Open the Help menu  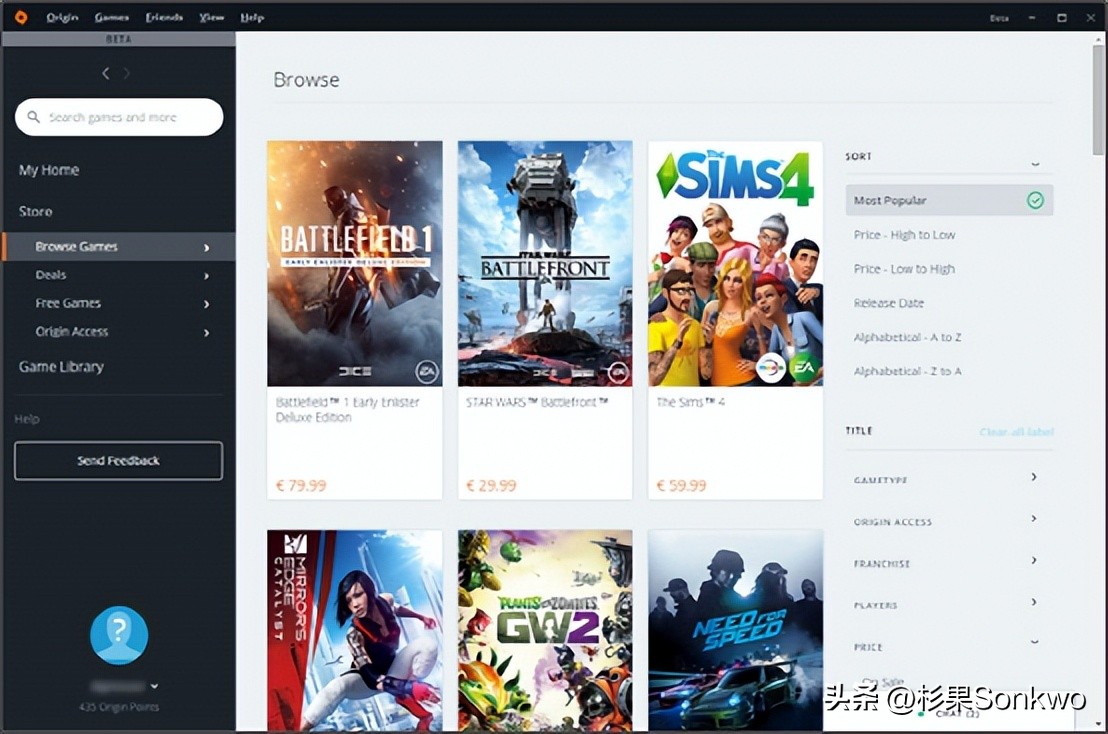(252, 17)
